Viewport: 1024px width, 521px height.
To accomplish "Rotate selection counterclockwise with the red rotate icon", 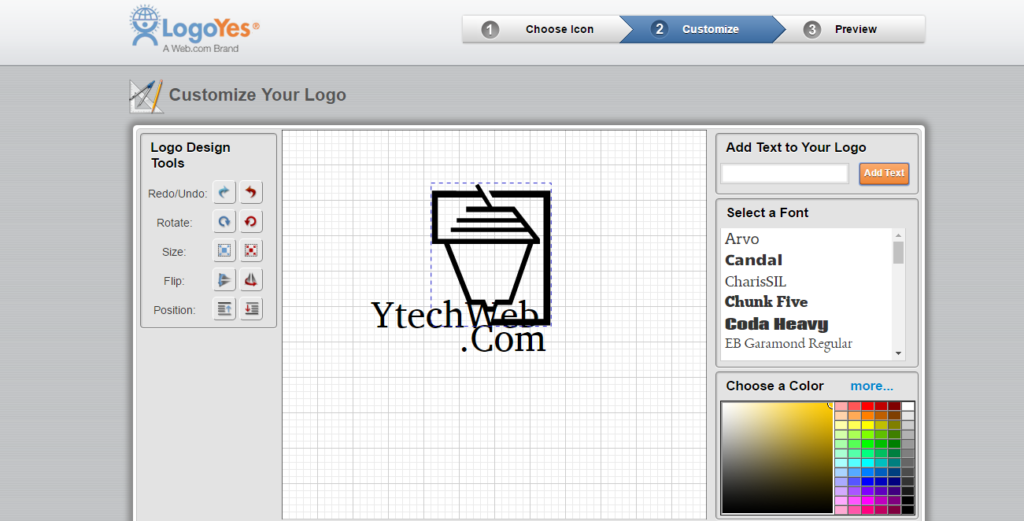I will pos(251,221).
